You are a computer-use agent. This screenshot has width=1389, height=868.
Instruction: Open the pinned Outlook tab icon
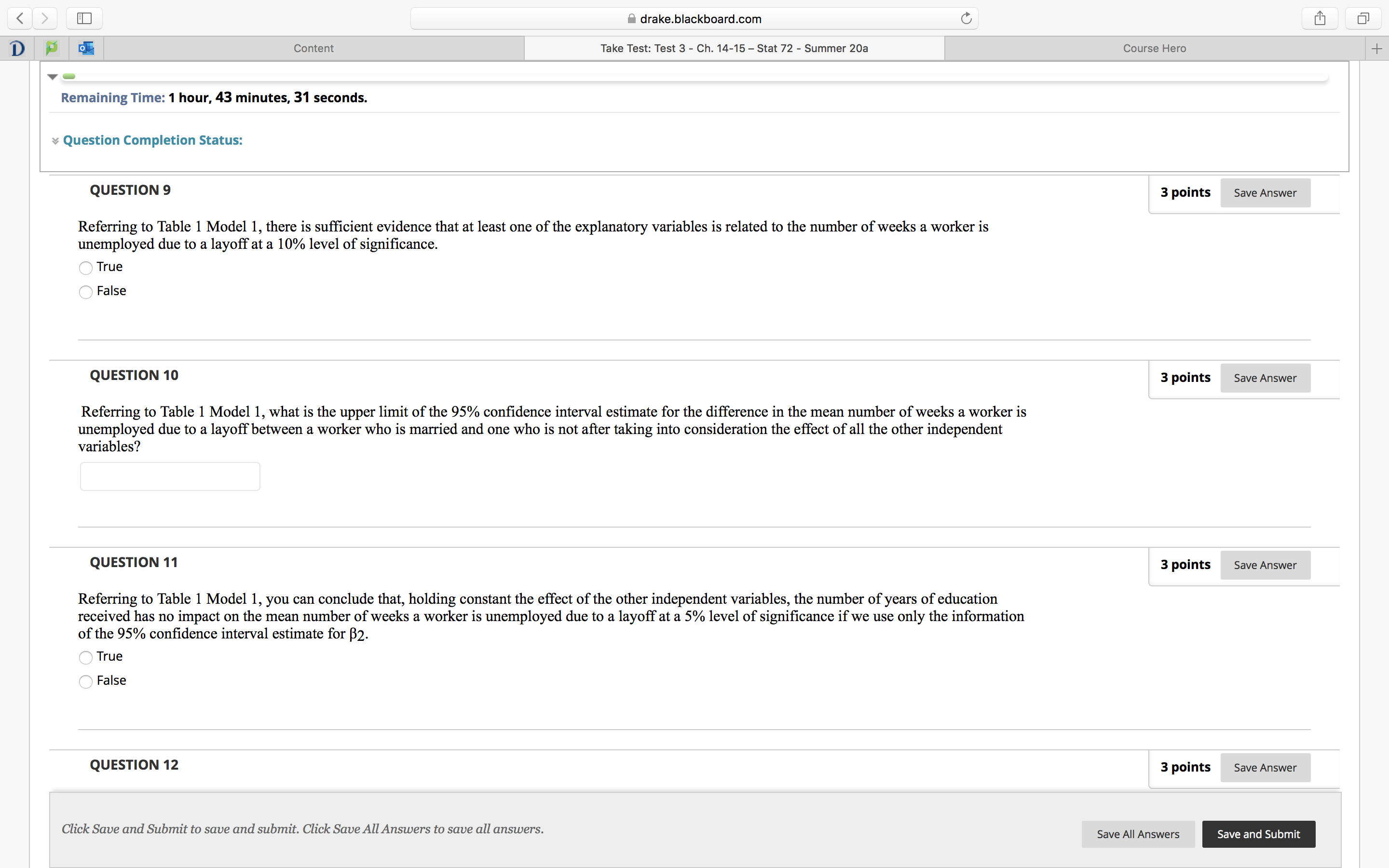point(86,48)
